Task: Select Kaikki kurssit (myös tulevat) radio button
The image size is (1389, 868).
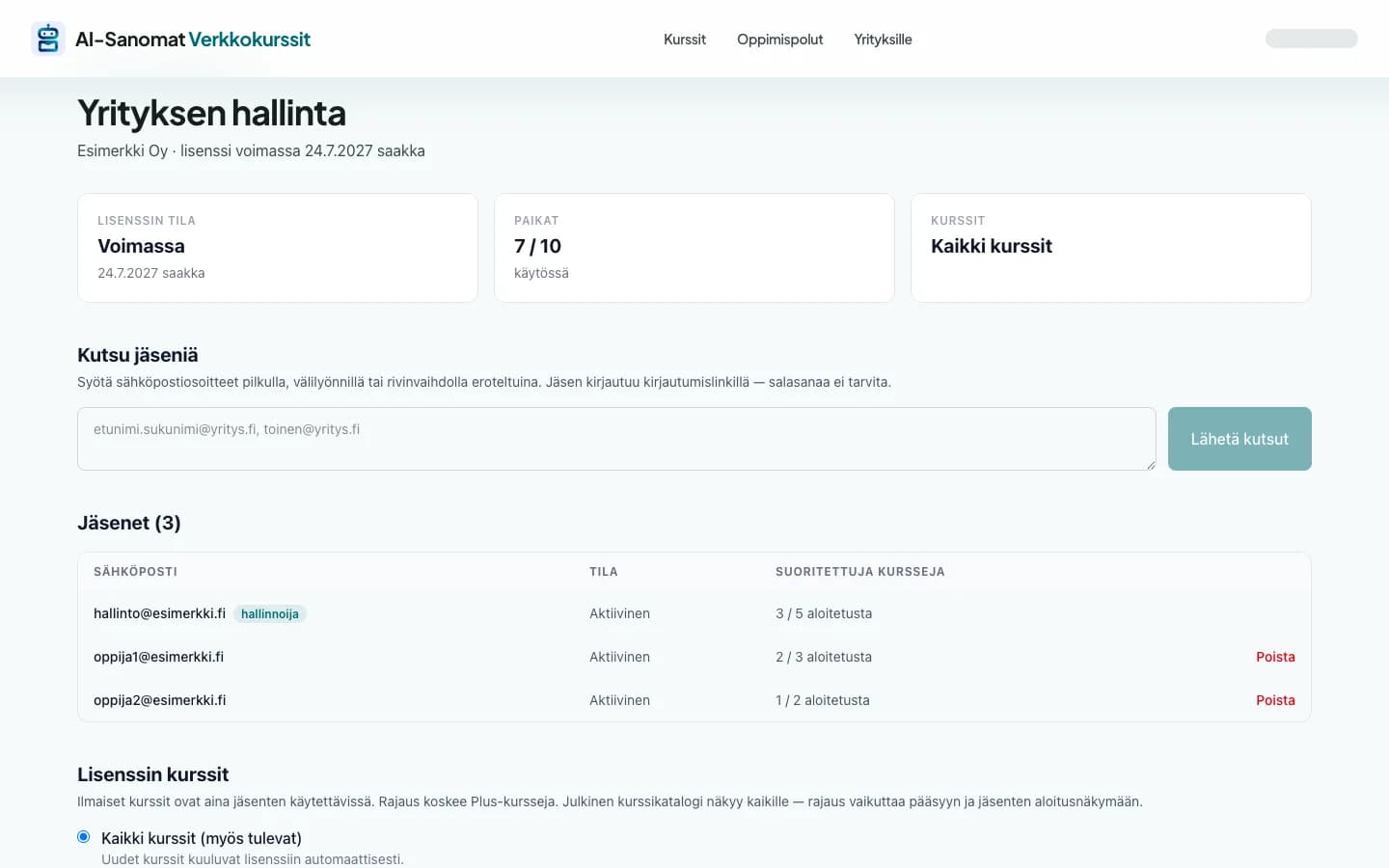Action: tap(84, 837)
